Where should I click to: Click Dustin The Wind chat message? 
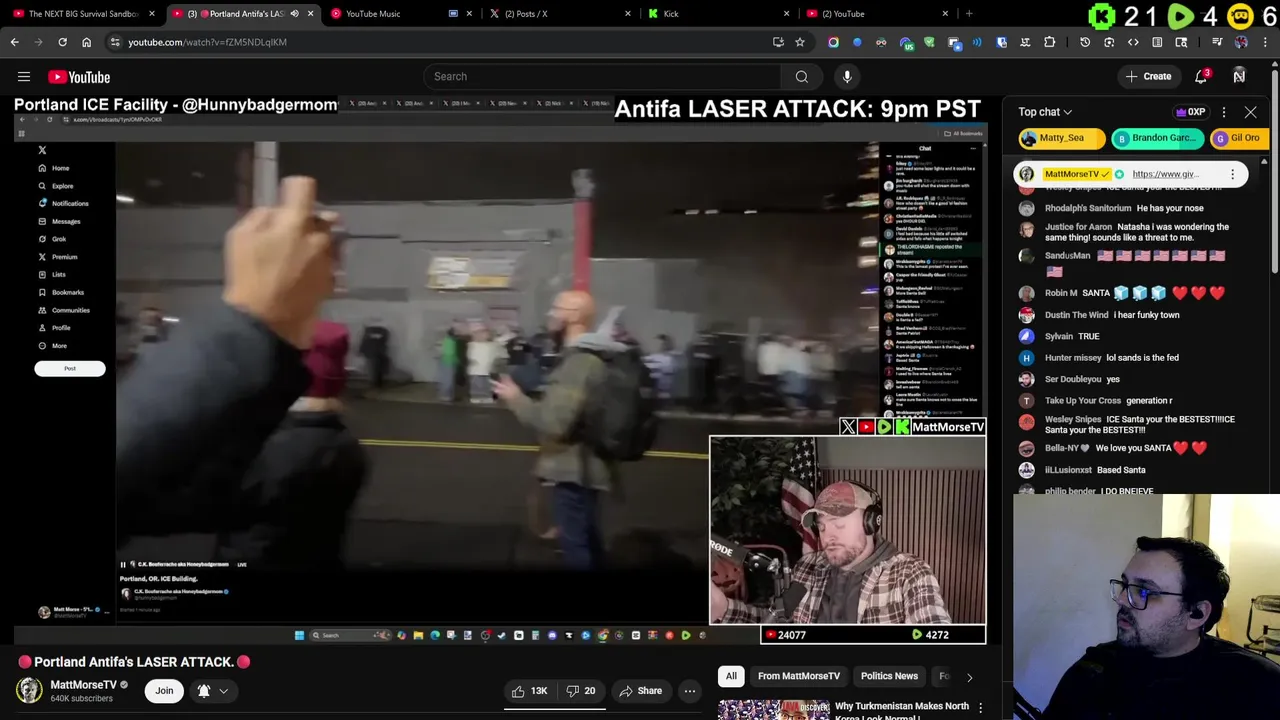1132,315
